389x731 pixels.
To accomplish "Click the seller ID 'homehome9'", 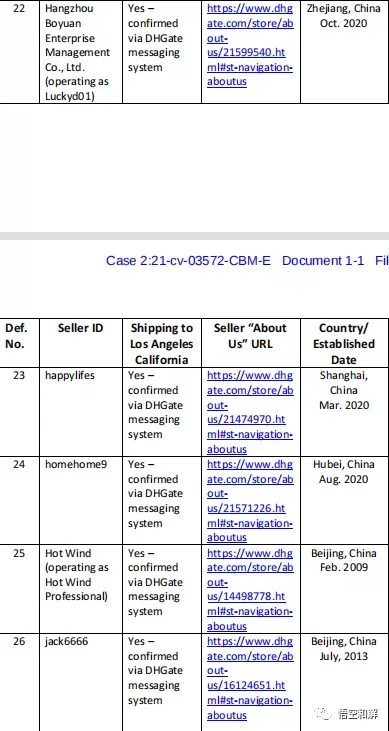I will [x=76, y=464].
